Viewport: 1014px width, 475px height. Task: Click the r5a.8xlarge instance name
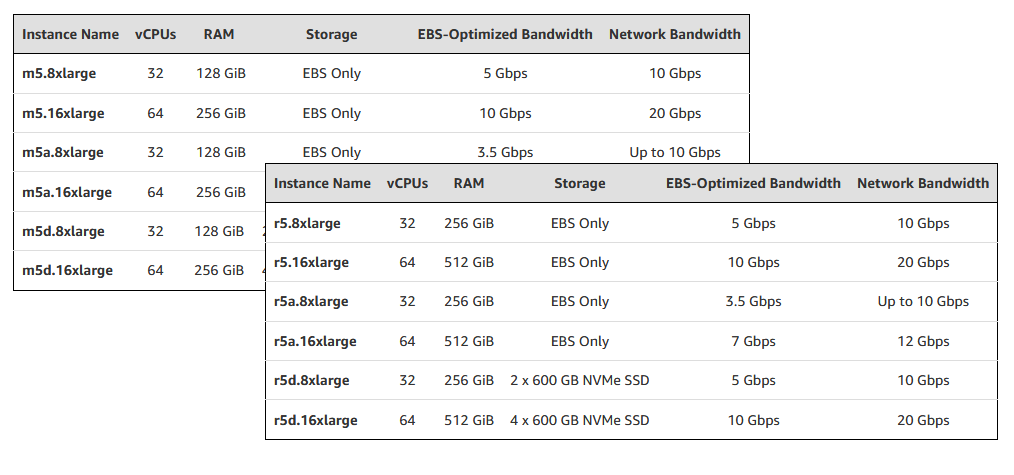click(311, 301)
